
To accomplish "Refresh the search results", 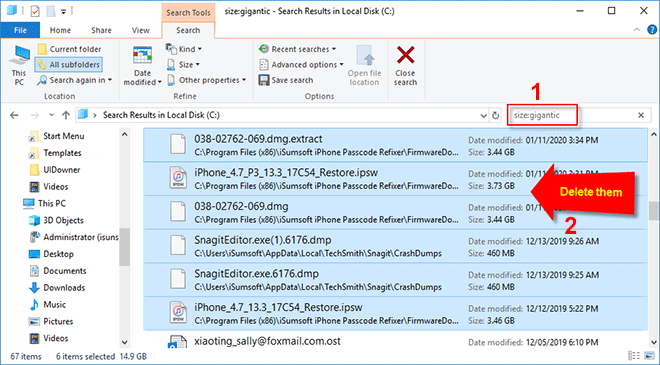I will (495, 115).
